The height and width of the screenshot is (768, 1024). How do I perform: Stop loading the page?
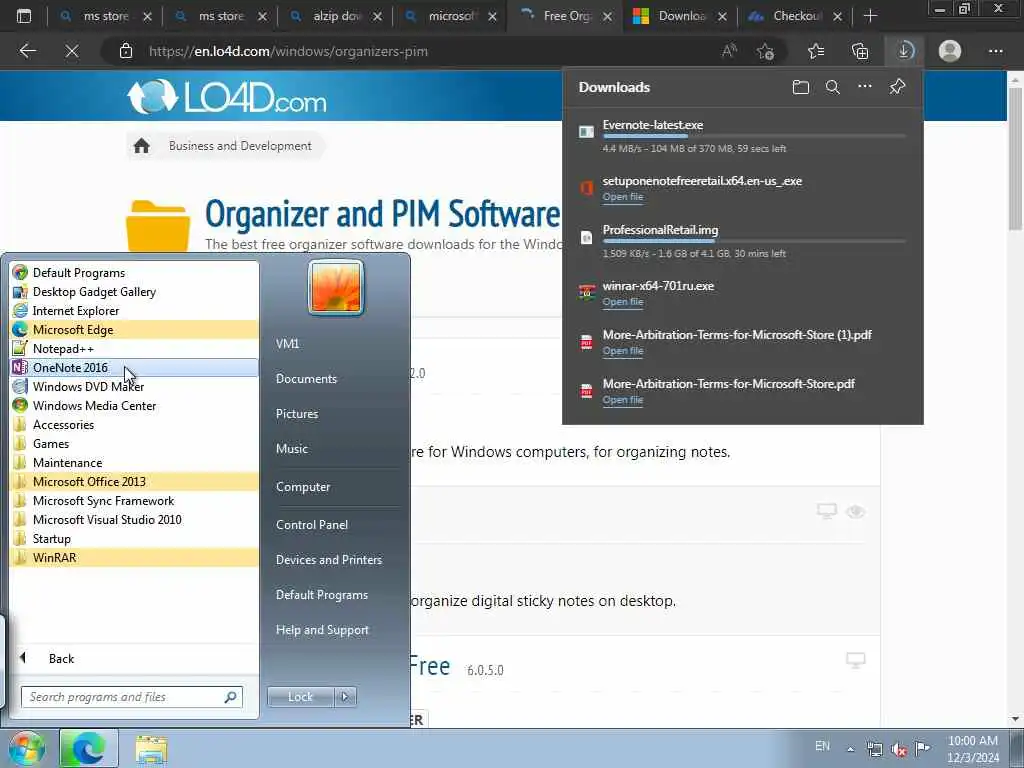[72, 51]
